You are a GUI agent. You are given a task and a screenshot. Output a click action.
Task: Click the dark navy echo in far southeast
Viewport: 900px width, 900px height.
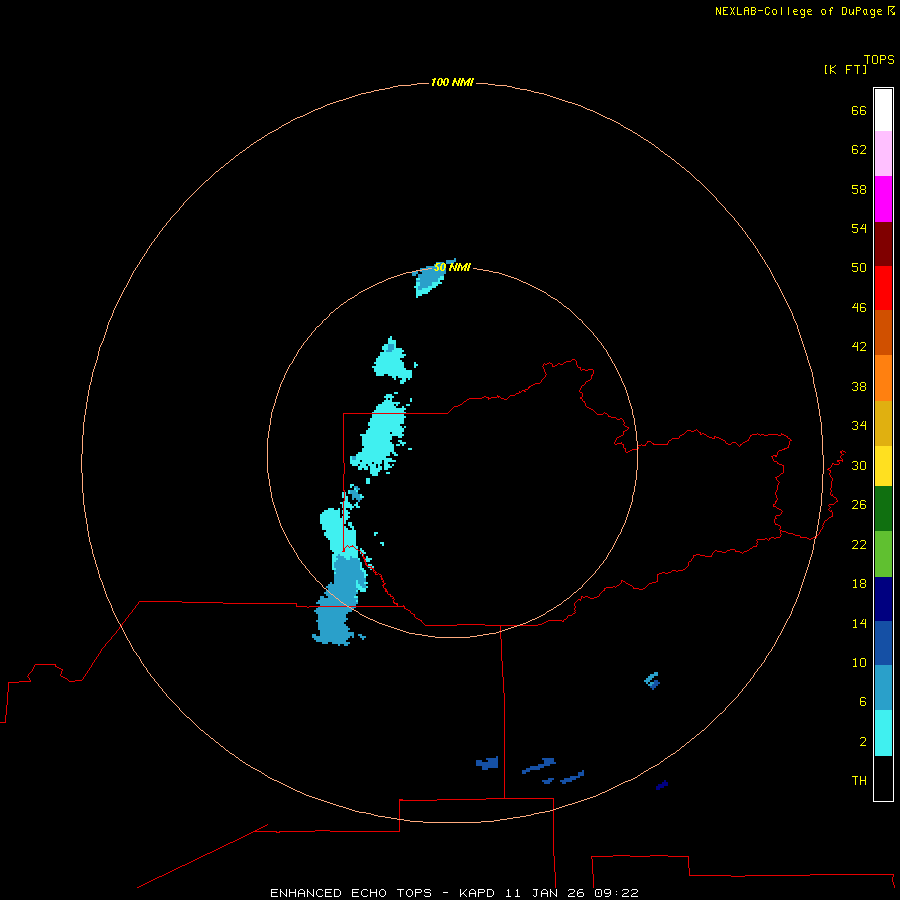click(x=662, y=785)
